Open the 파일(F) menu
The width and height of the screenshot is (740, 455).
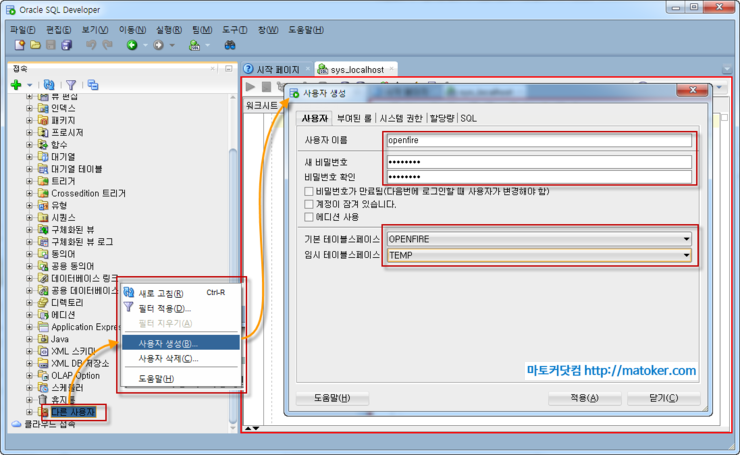[x=23, y=30]
